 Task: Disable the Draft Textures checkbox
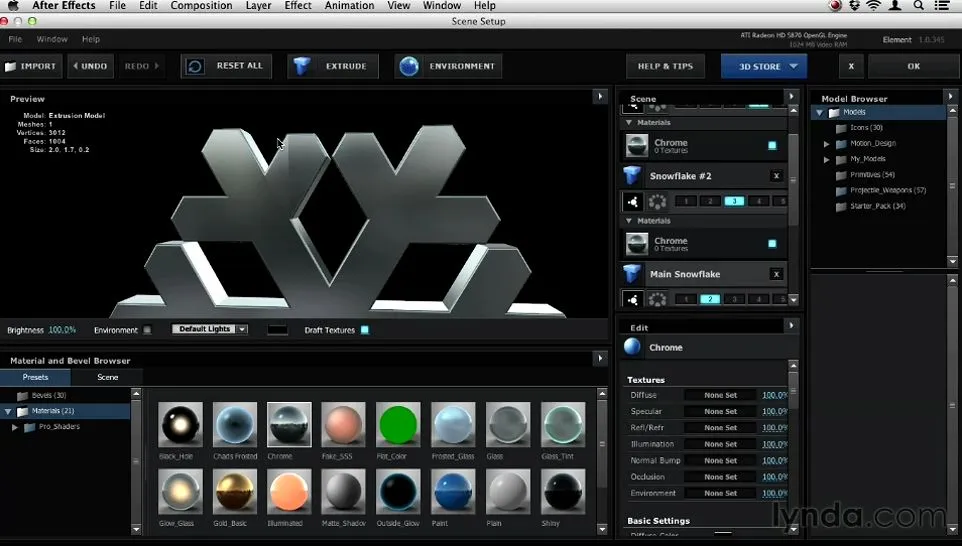(365, 330)
